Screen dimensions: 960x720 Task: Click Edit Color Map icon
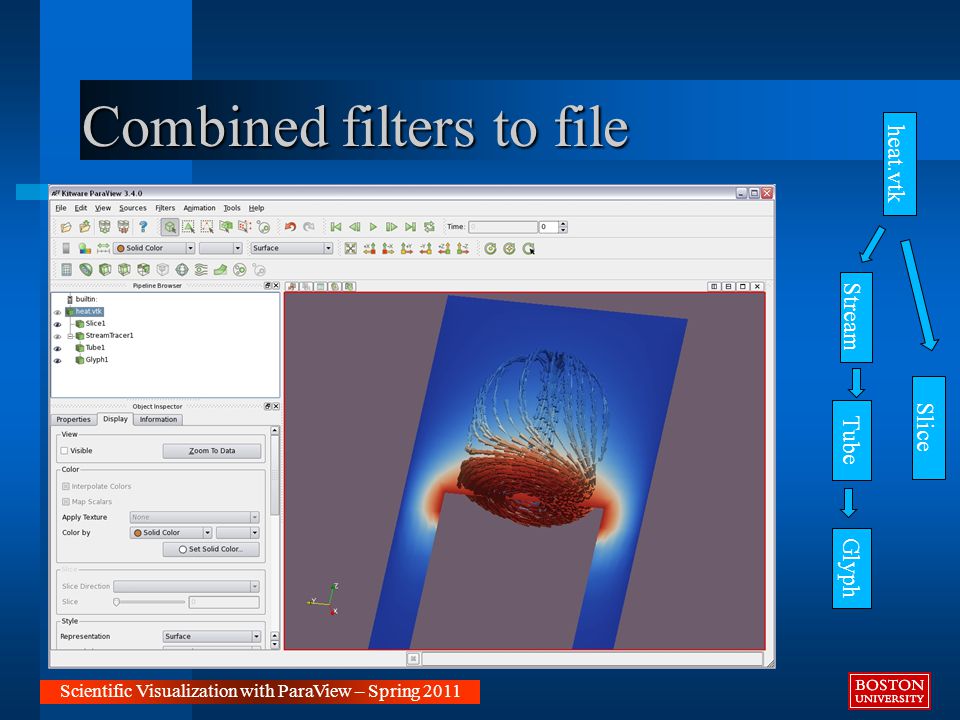point(84,249)
